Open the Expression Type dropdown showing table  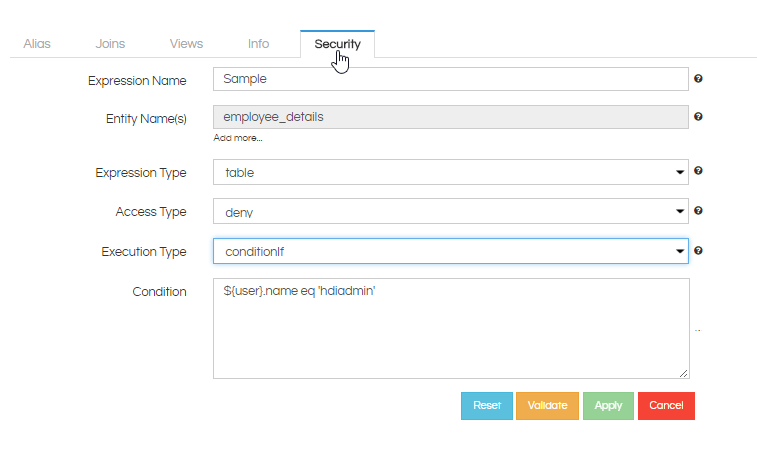click(x=450, y=172)
